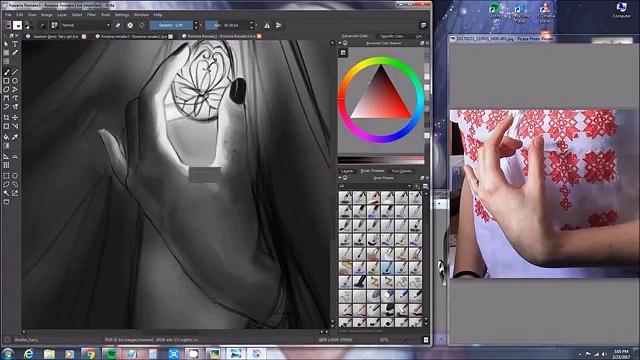Select the Line tool in toolbox
The image size is (640, 360).
pos(15,72)
